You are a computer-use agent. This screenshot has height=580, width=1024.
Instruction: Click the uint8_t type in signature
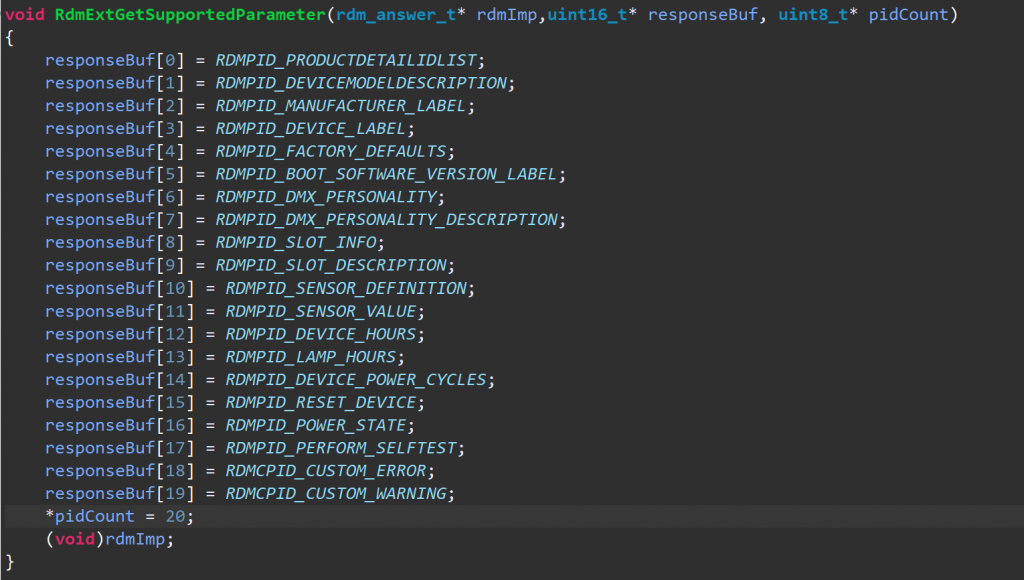point(813,16)
